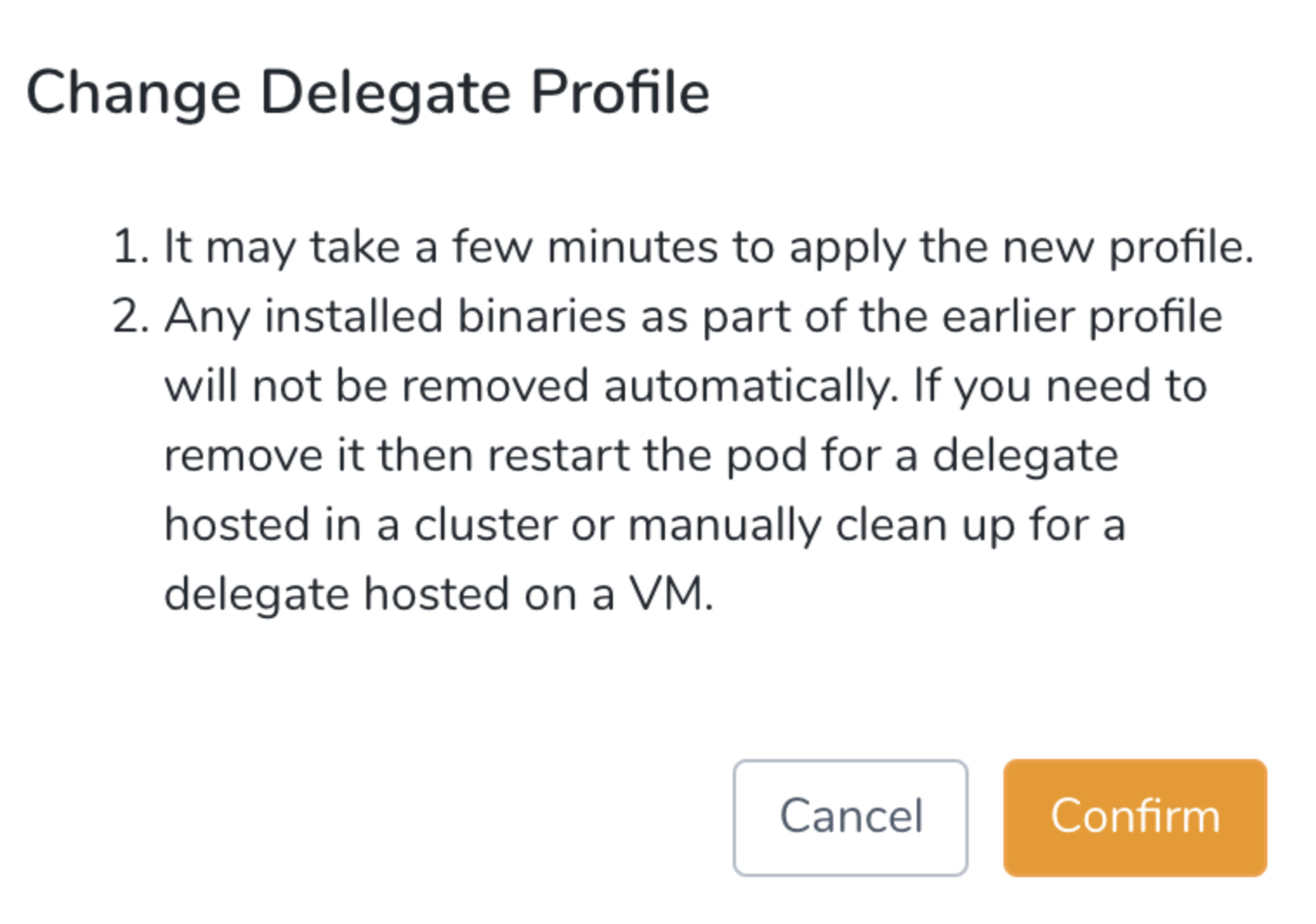
Task: Click the Cancel button
Action: tap(851, 817)
